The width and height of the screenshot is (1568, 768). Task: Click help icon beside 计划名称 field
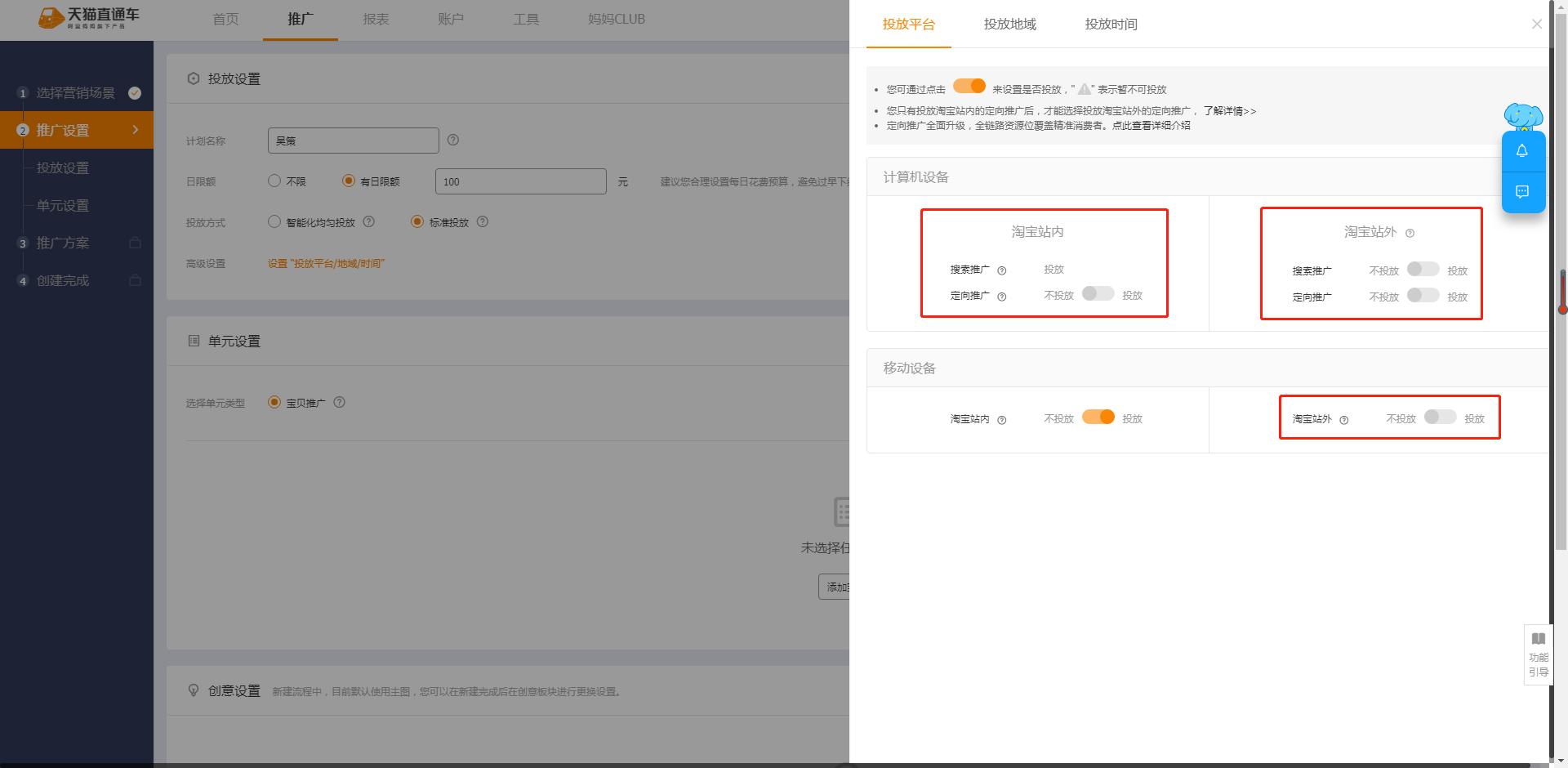click(x=453, y=141)
